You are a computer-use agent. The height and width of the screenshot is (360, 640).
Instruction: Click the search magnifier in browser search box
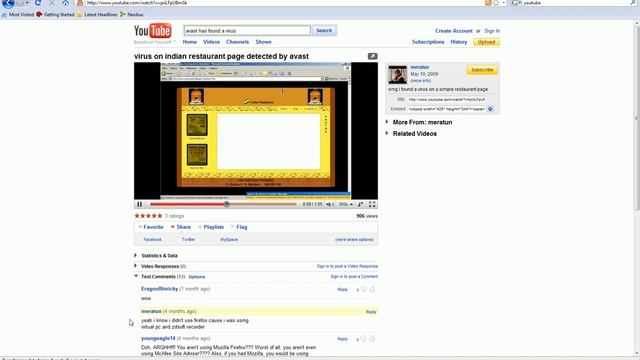tap(634, 3)
